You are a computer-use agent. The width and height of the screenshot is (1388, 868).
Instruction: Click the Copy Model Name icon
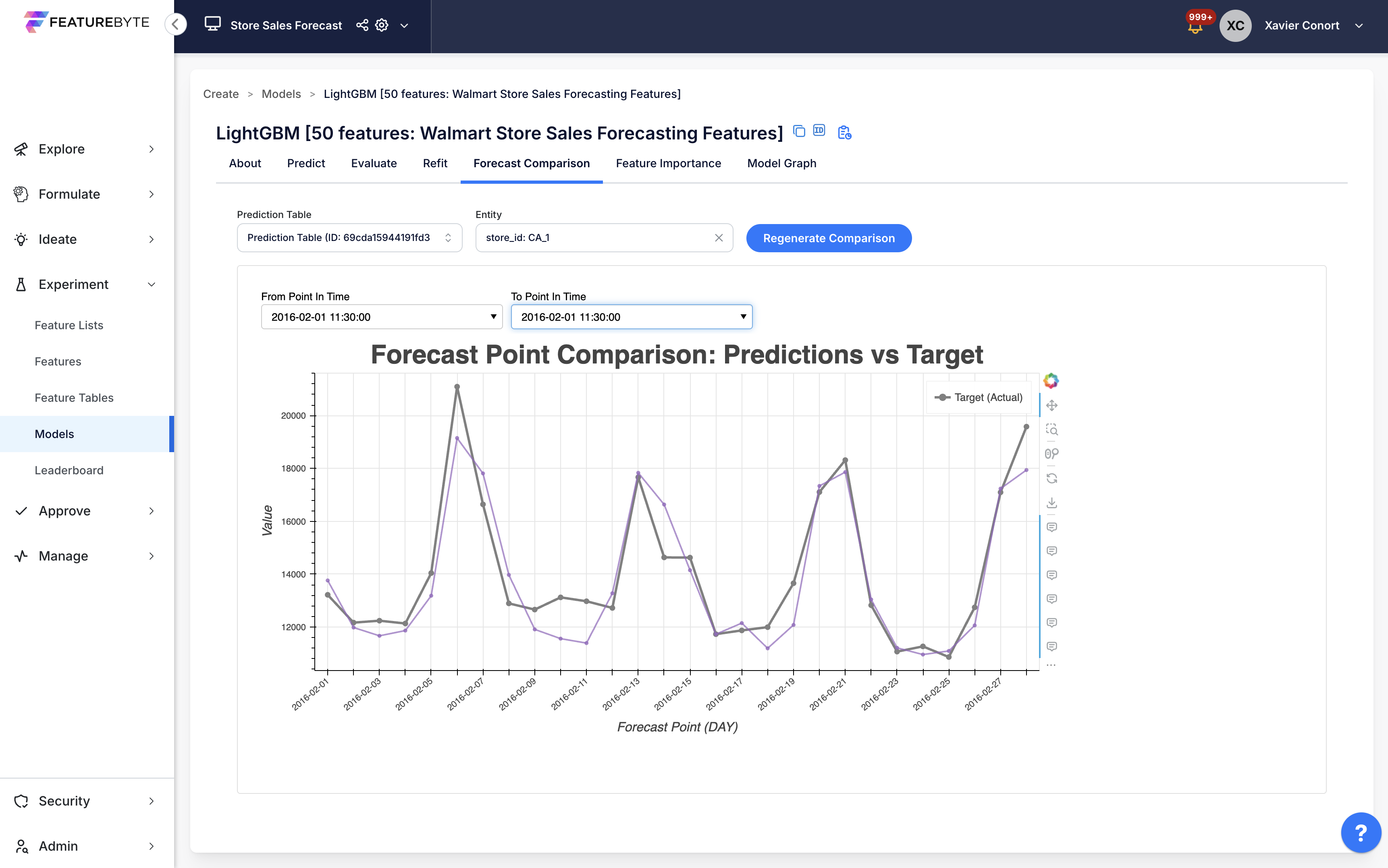798,131
